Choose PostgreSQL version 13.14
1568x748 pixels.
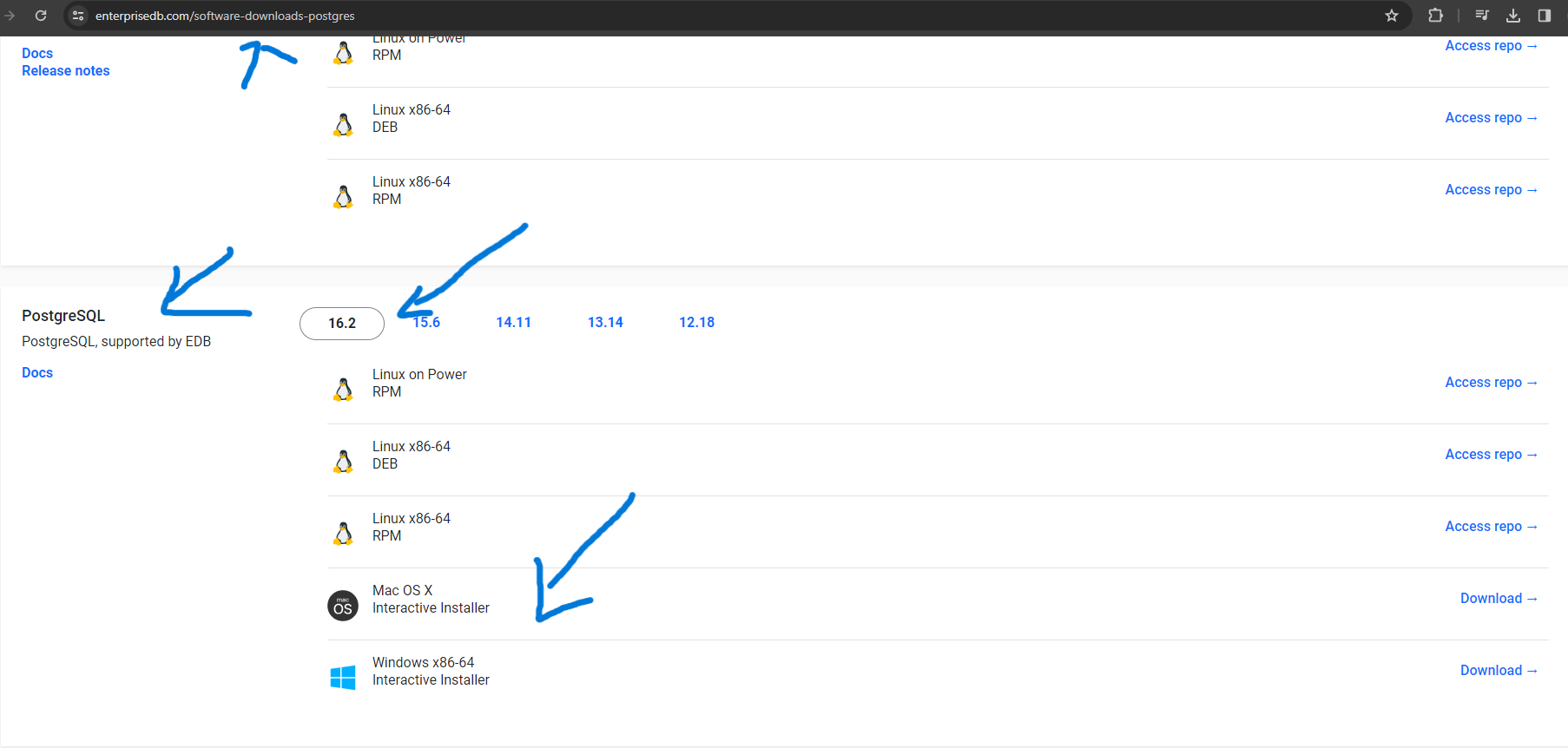point(605,323)
